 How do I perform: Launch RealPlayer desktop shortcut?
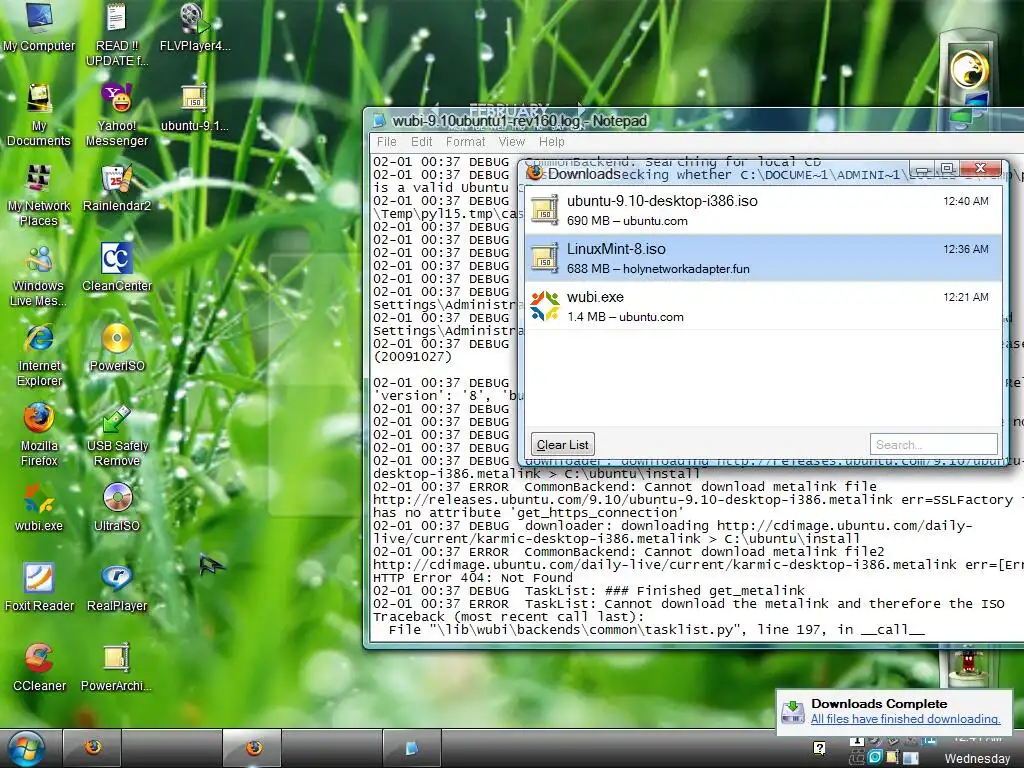[117, 588]
